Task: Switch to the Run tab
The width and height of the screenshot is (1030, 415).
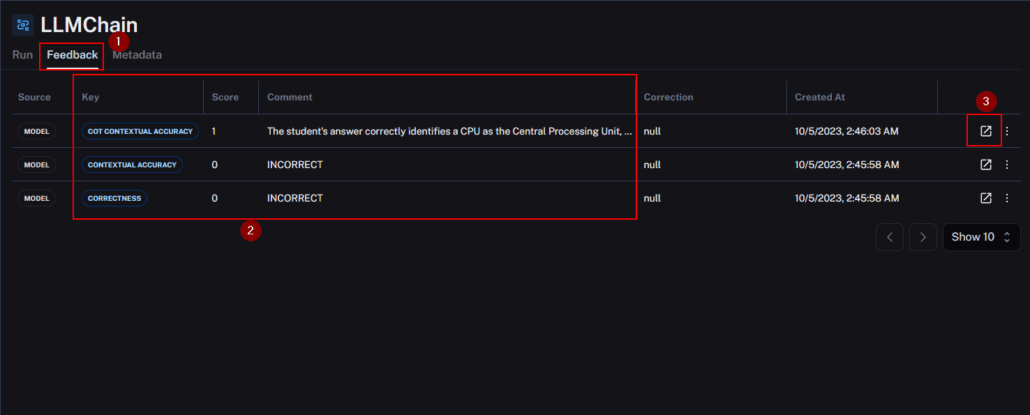Action: coord(22,55)
